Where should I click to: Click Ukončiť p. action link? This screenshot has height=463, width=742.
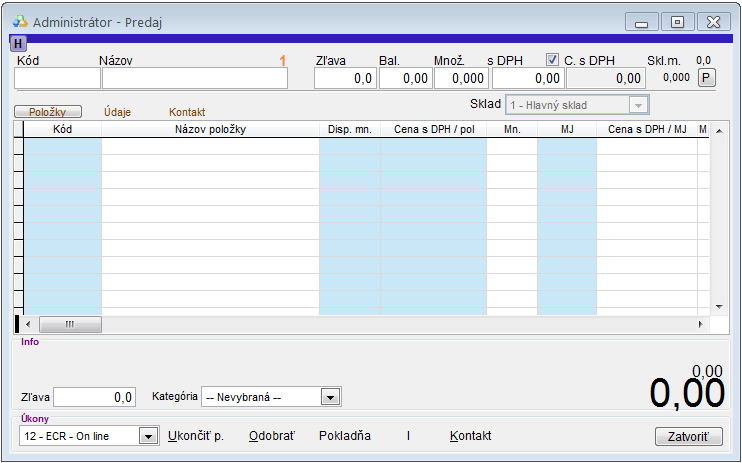click(195, 436)
